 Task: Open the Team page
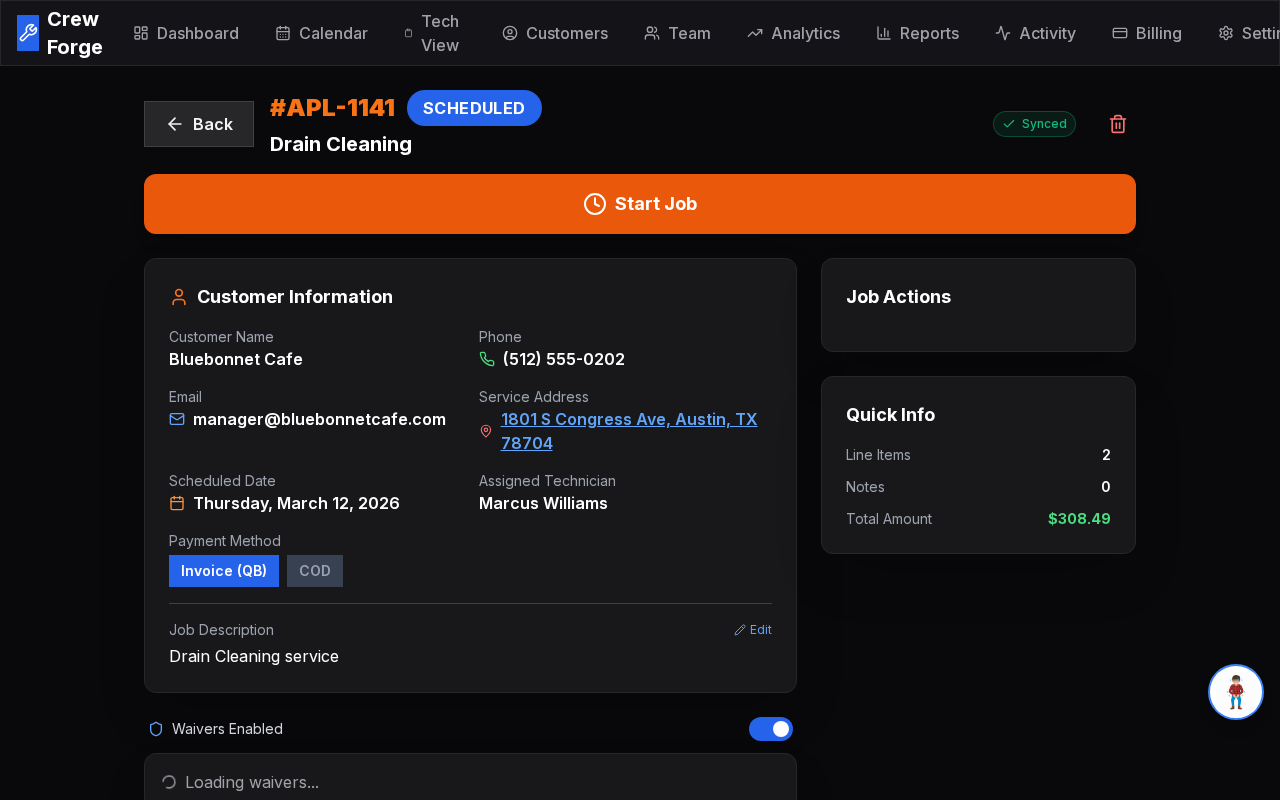tap(678, 33)
